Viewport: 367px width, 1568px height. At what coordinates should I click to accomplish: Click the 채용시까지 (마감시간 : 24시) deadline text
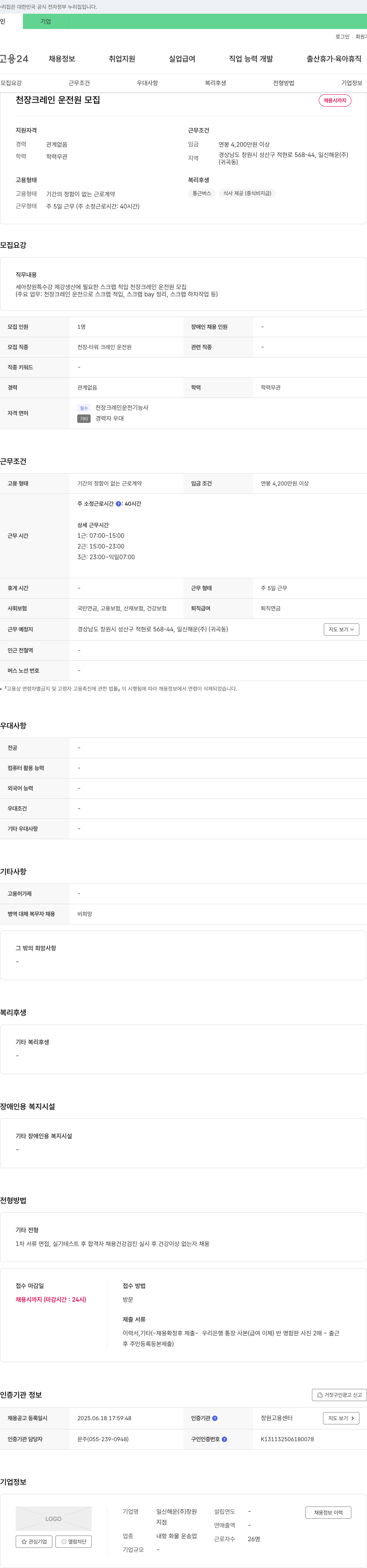50,1299
